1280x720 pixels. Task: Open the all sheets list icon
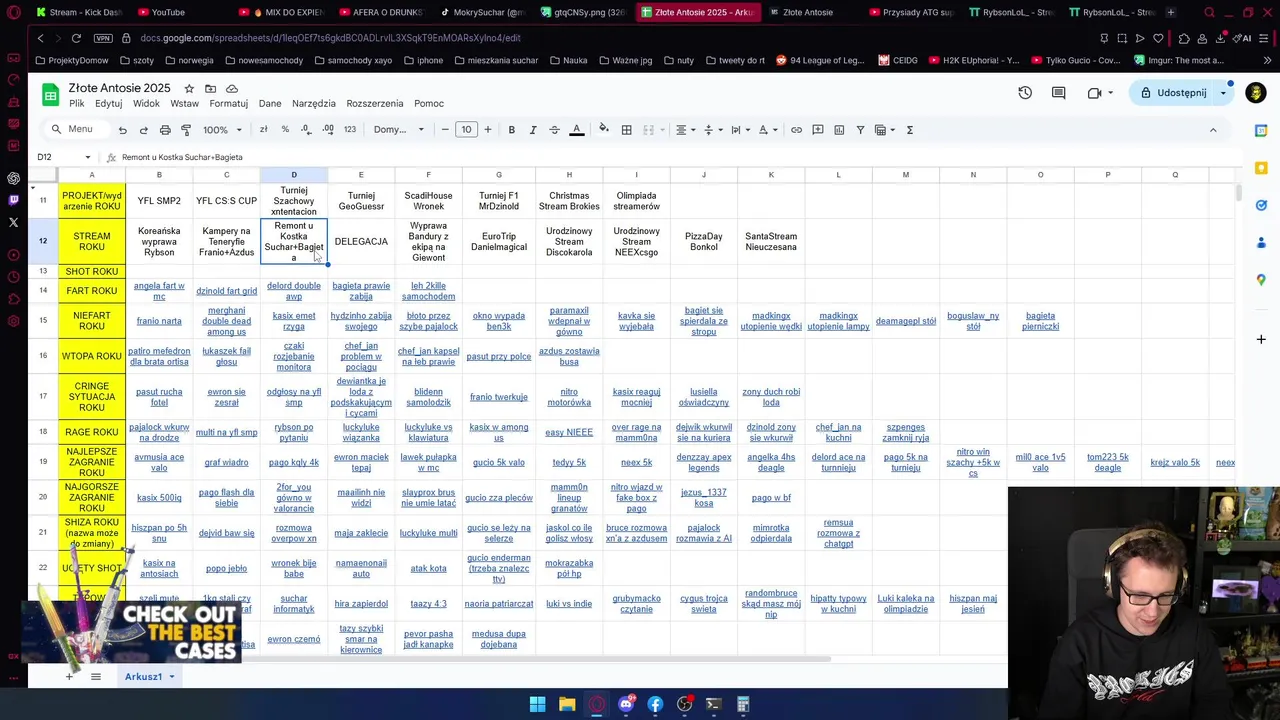96,676
